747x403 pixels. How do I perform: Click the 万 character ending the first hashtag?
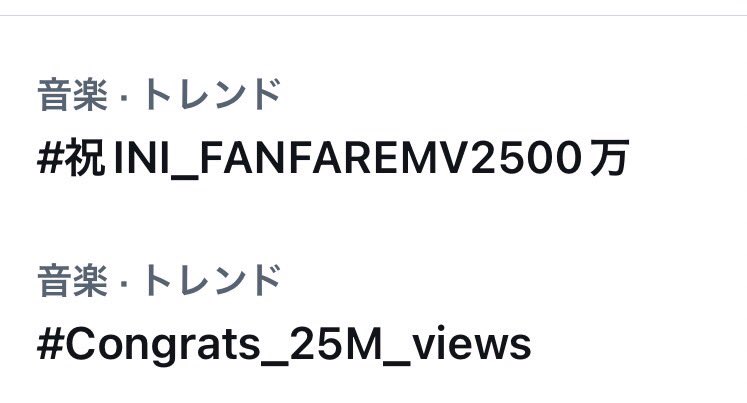click(609, 158)
